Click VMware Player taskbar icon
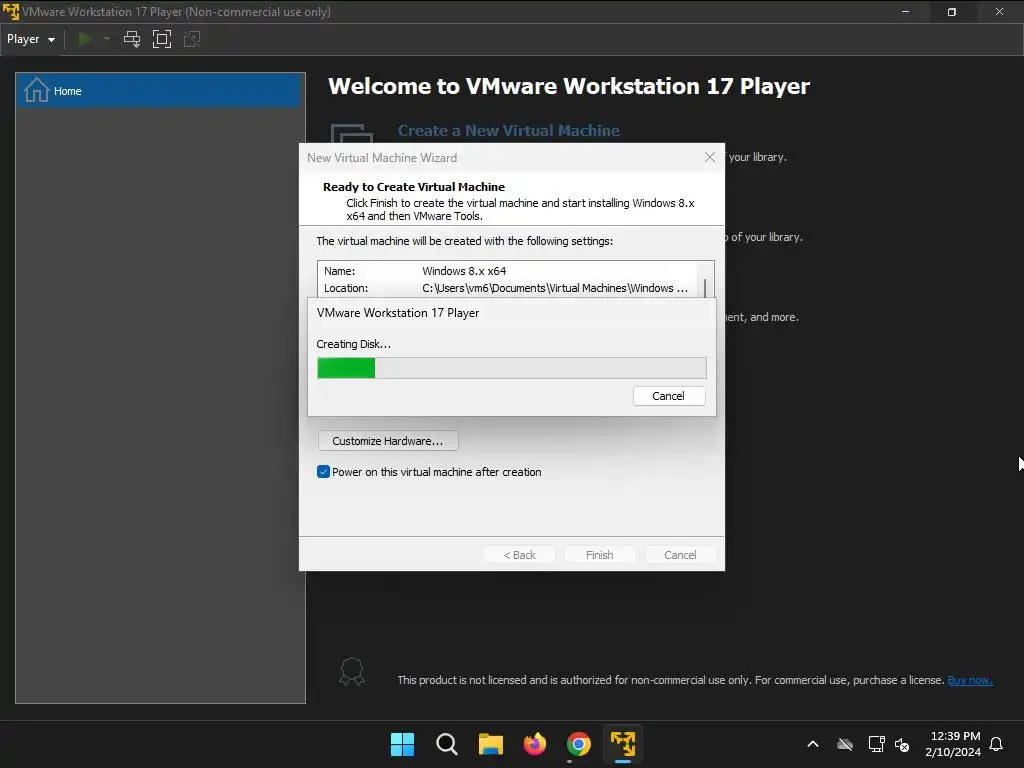This screenshot has height=768, width=1024. [623, 744]
